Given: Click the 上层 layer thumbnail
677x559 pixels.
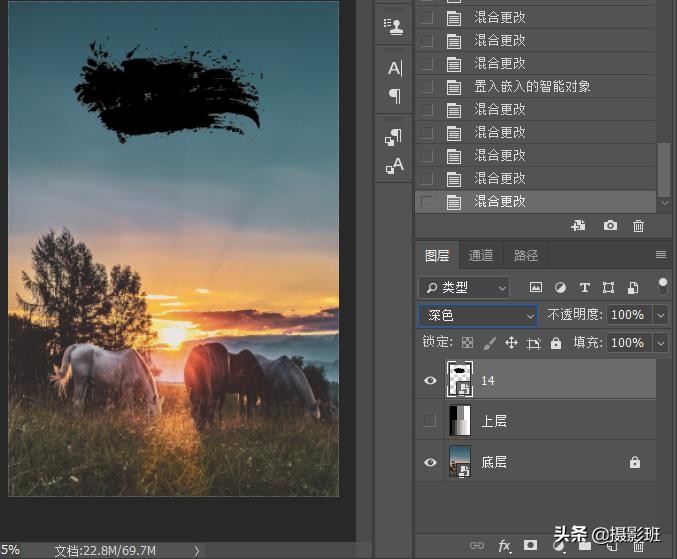Looking at the screenshot, I should click(459, 421).
